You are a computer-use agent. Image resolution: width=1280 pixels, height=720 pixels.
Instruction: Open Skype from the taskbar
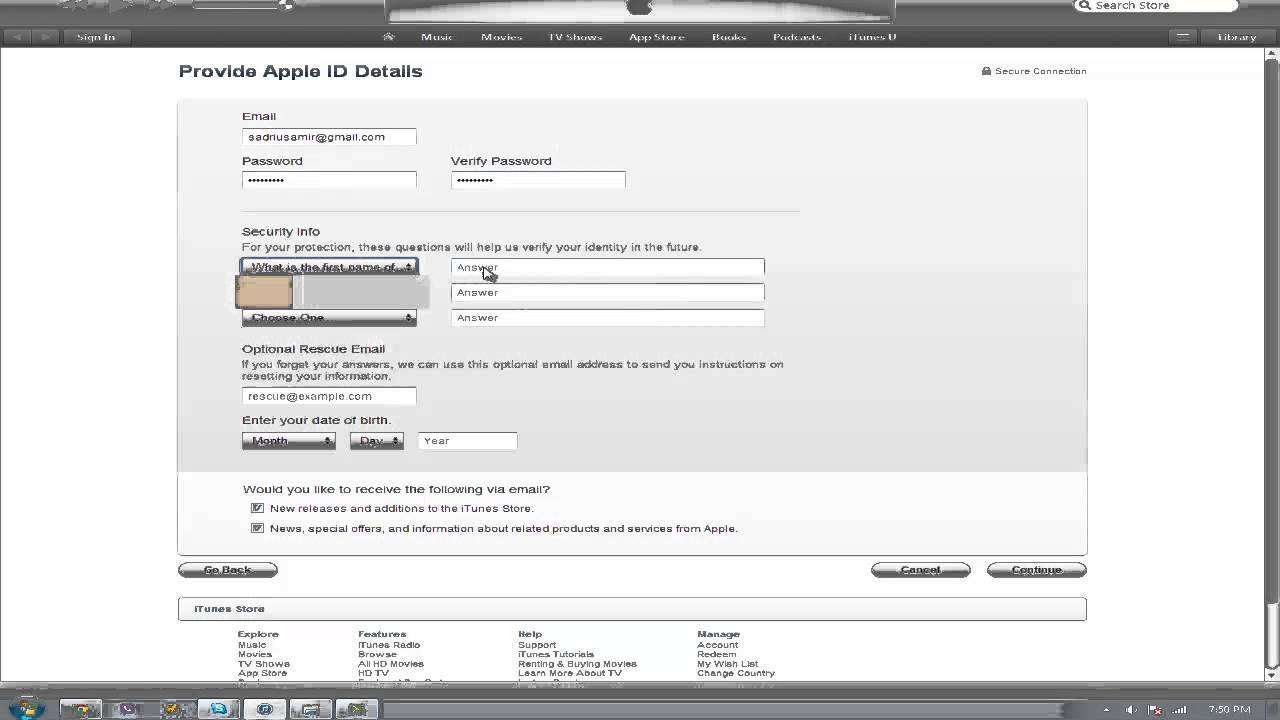(218, 709)
